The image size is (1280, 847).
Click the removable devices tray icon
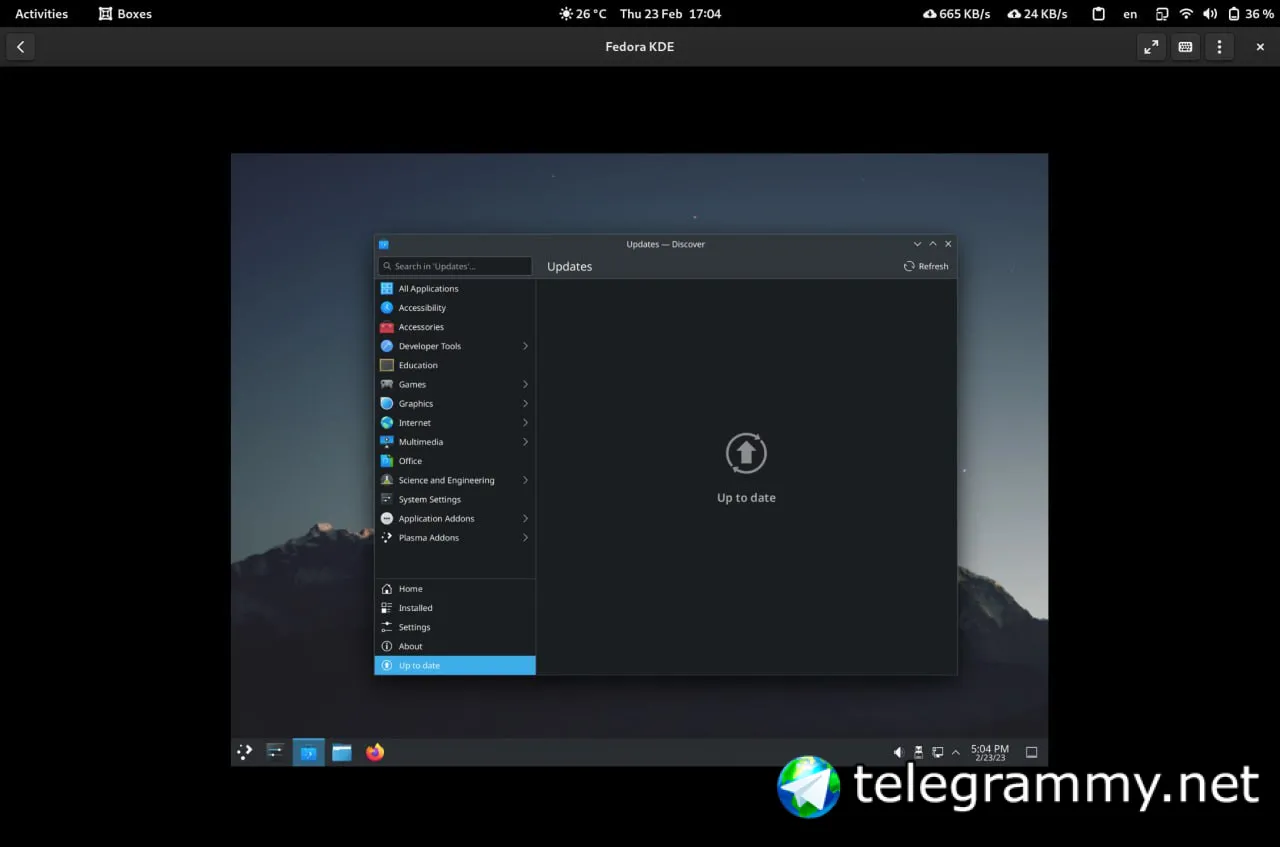coord(918,752)
